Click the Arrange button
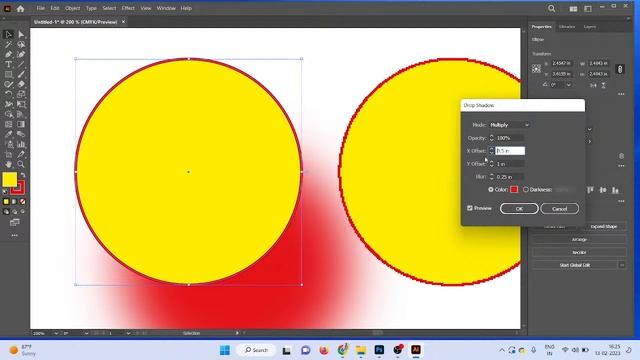 pyautogui.click(x=579, y=240)
